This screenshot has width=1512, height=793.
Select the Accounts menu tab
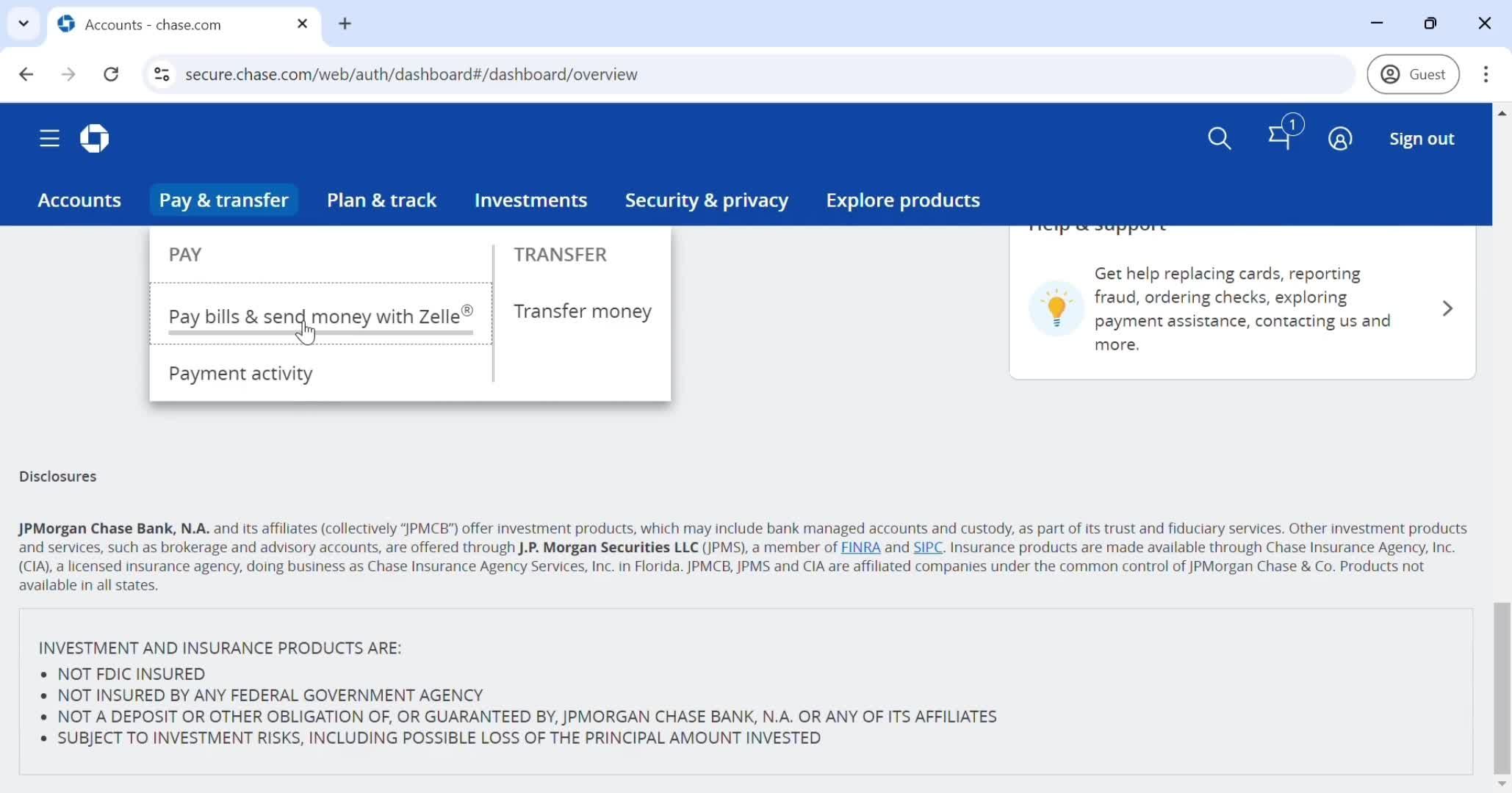pyautogui.click(x=79, y=200)
